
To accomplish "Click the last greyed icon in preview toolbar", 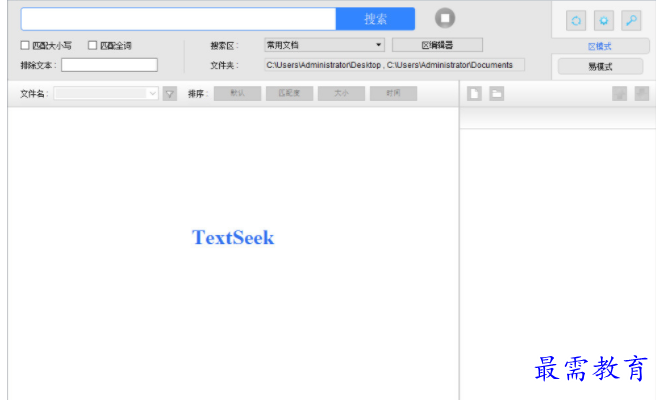I will click(x=642, y=94).
